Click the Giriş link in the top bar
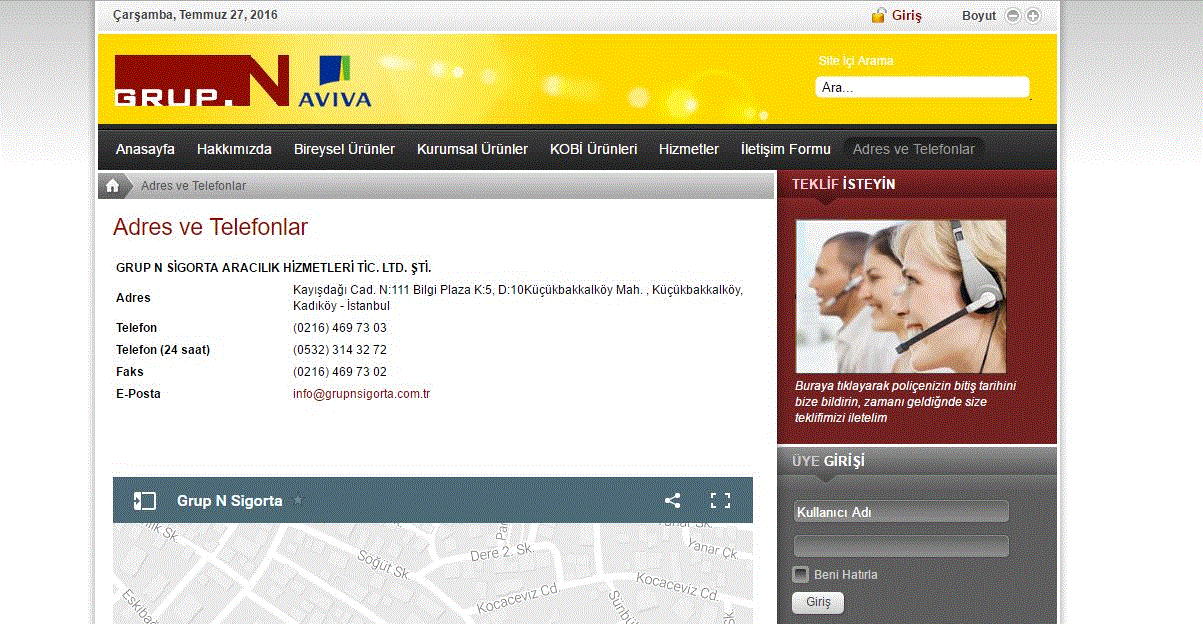 point(906,15)
